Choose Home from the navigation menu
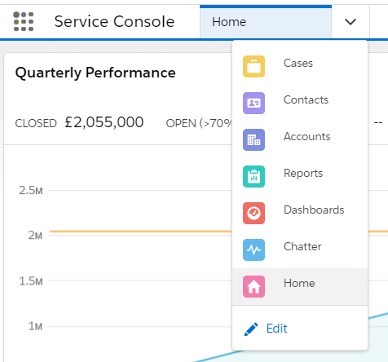The image size is (388, 362). pos(300,286)
